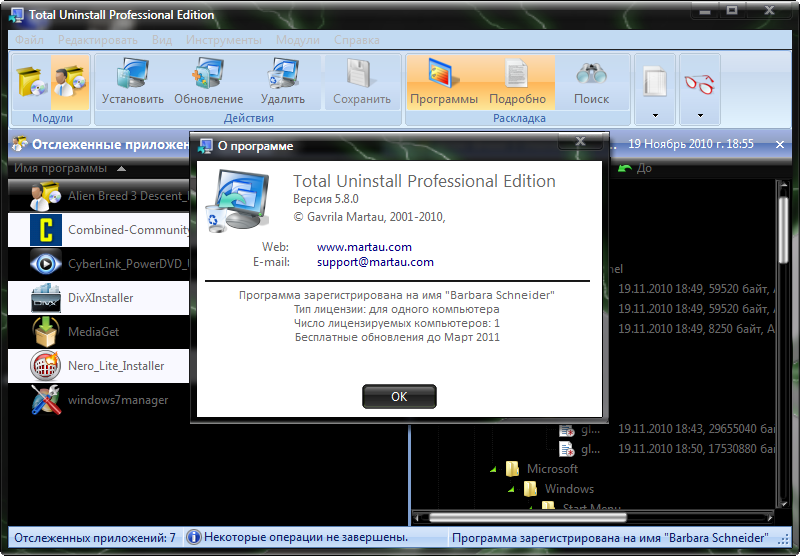Select the Nero_Lite_Installer program icon

pyautogui.click(x=45, y=366)
